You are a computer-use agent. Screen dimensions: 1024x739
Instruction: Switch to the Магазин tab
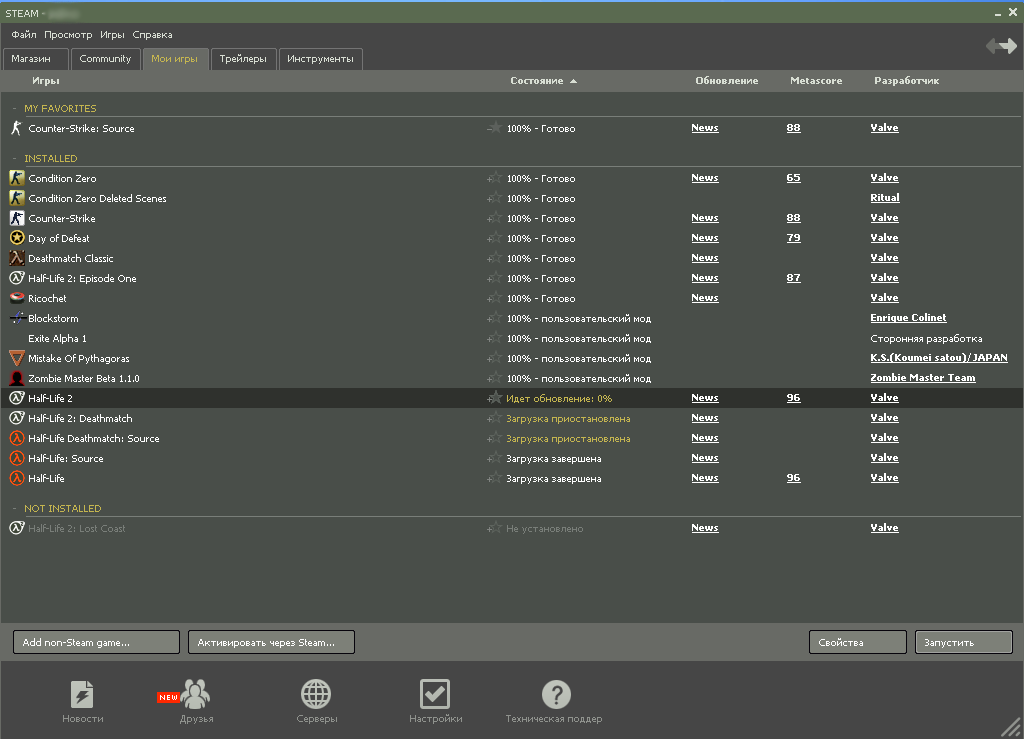(x=35, y=59)
